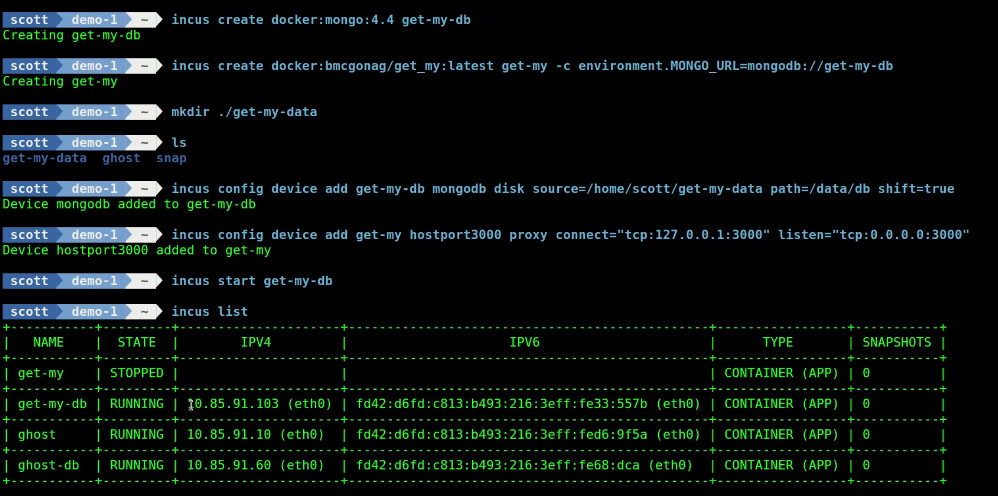Click 'Device mongodb added to get-my-db' output line
The width and height of the screenshot is (998, 496).
coord(129,204)
